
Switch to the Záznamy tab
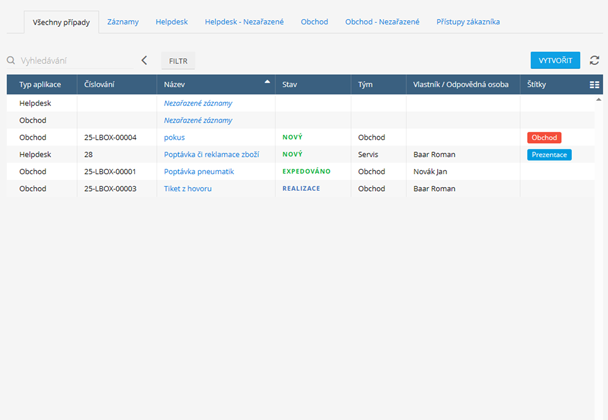point(123,21)
